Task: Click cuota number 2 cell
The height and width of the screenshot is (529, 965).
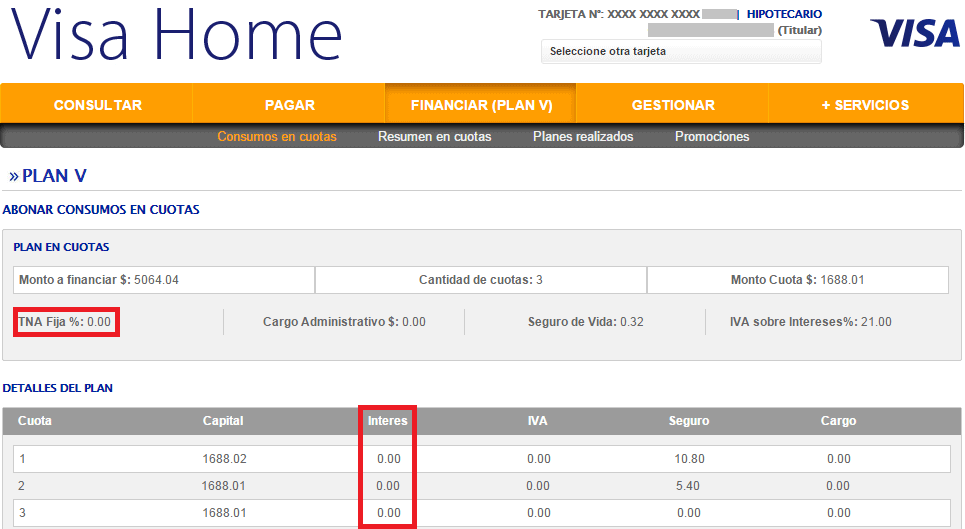Action: [22, 486]
